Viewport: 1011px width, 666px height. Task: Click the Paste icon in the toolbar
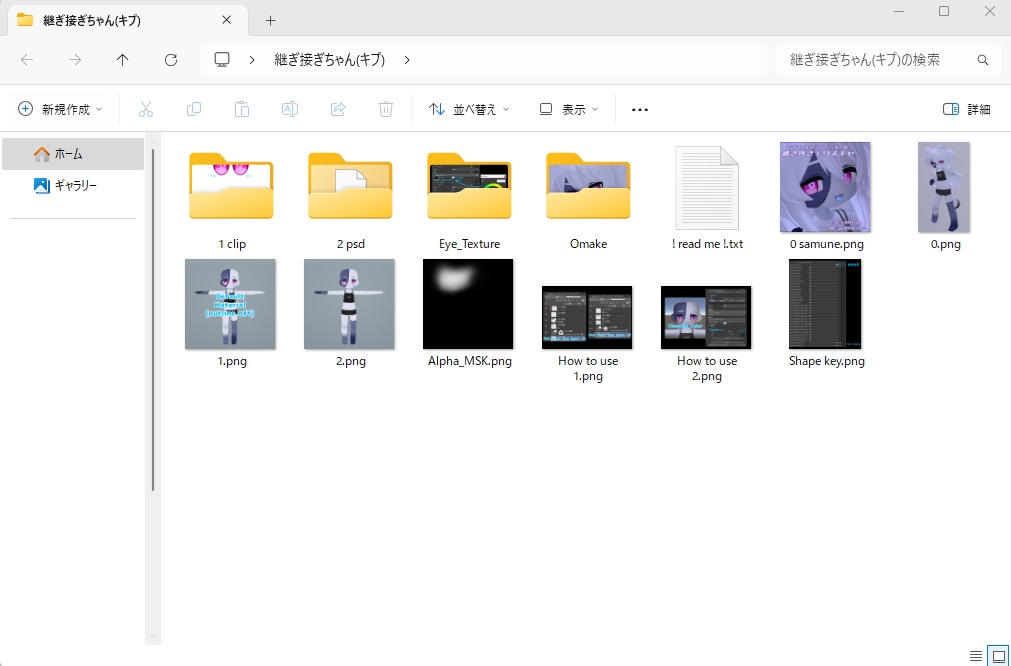242,108
